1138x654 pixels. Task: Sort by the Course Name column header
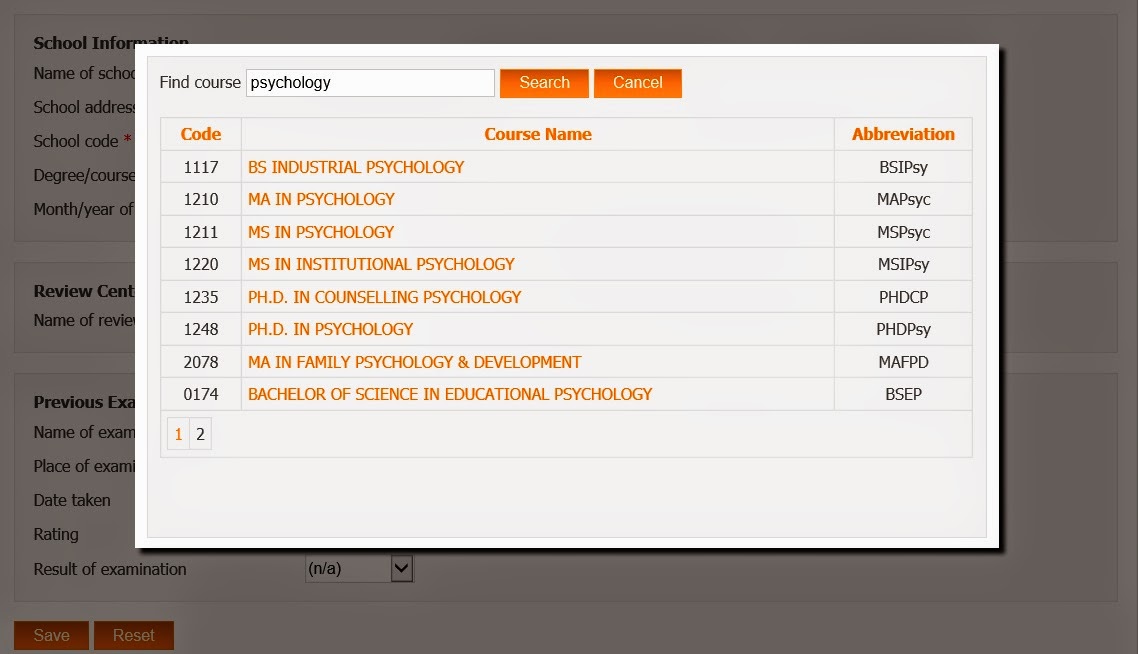(x=537, y=134)
